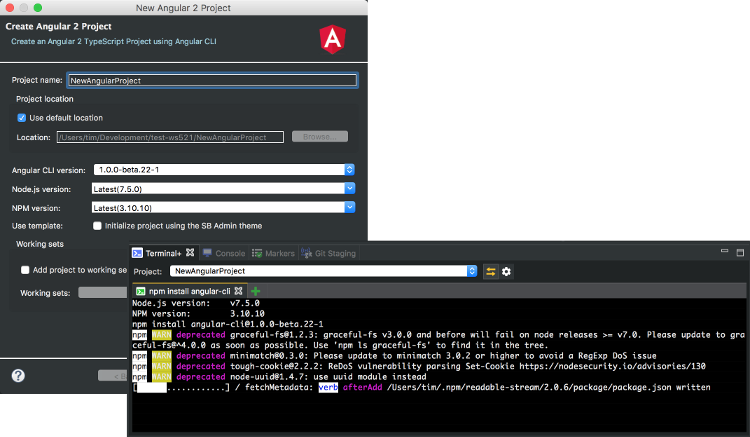Viewport: 750px width, 437px height.
Task: Click the nodesecurity.io advisories URL
Action: (612, 366)
